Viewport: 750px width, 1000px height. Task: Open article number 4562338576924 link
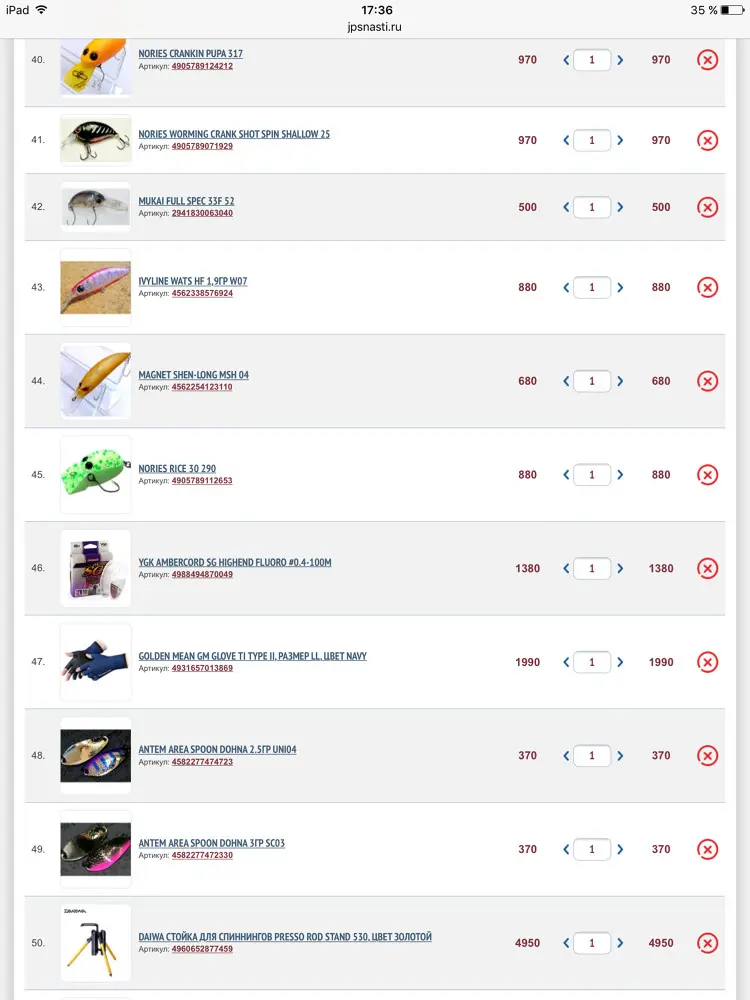coord(202,293)
